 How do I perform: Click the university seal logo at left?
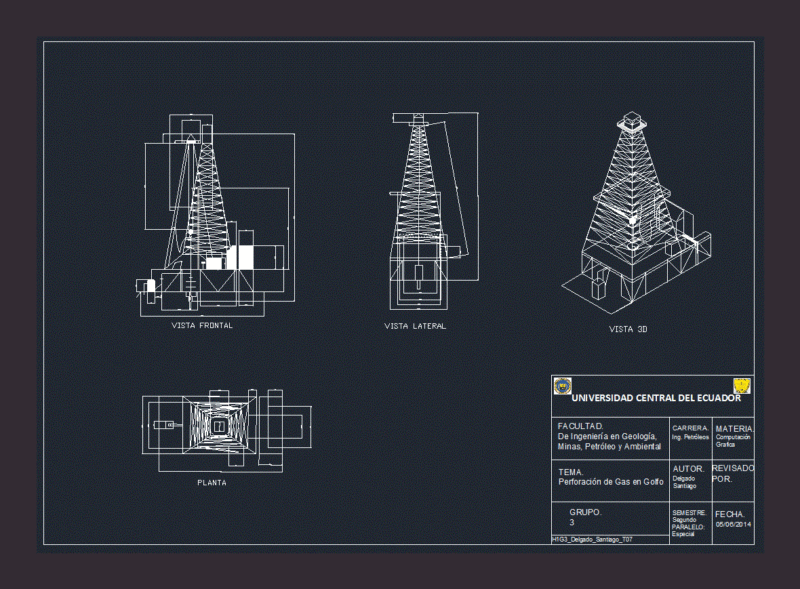(x=562, y=386)
